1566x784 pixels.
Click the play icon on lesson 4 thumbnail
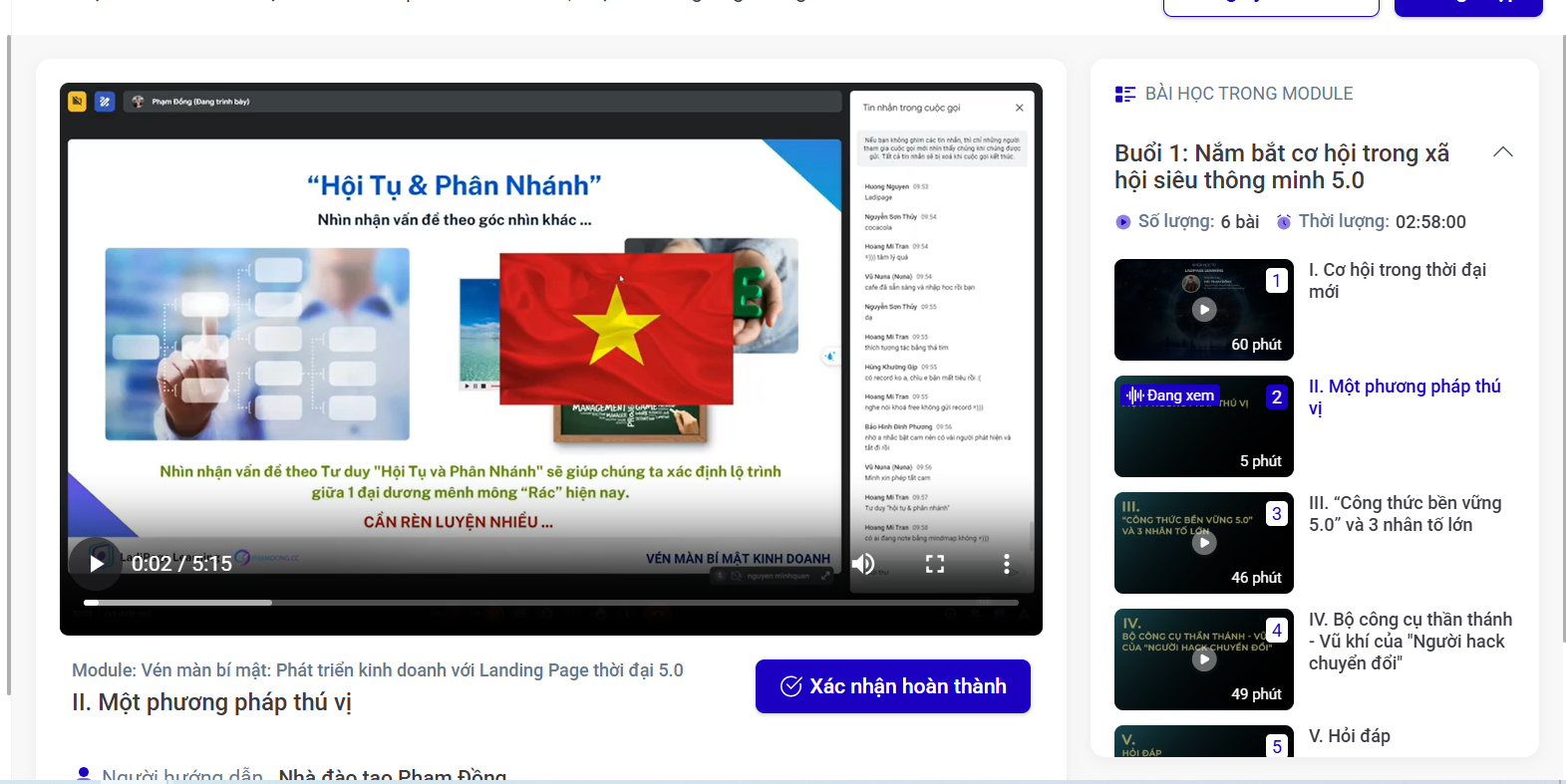pyautogui.click(x=1204, y=659)
